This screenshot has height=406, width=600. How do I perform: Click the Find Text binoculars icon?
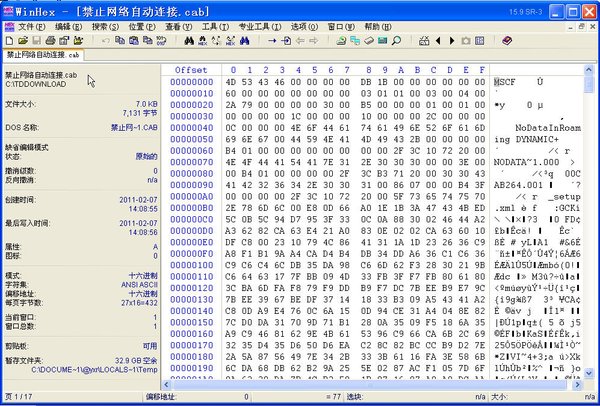coord(189,41)
